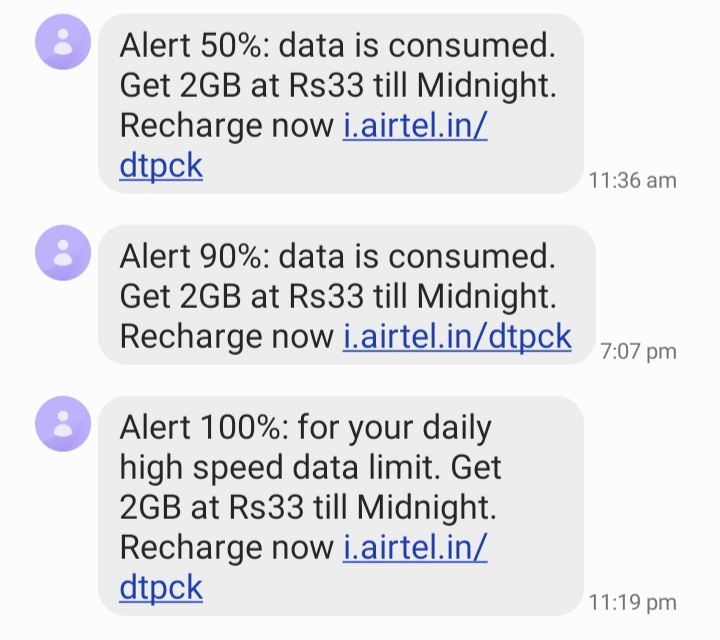
Task: Open the airtel recharge link in 100% alert
Action: 415,547
